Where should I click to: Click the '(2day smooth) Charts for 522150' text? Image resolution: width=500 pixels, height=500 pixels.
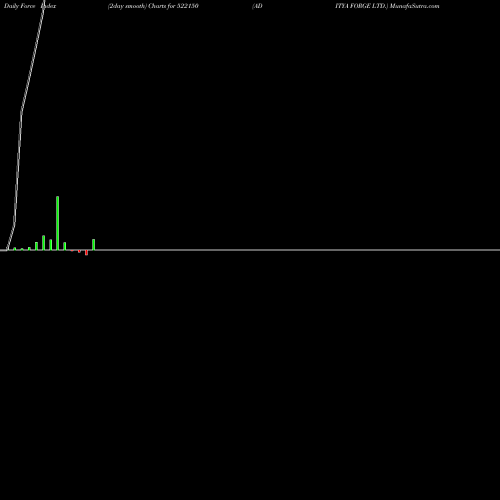pos(153,6)
